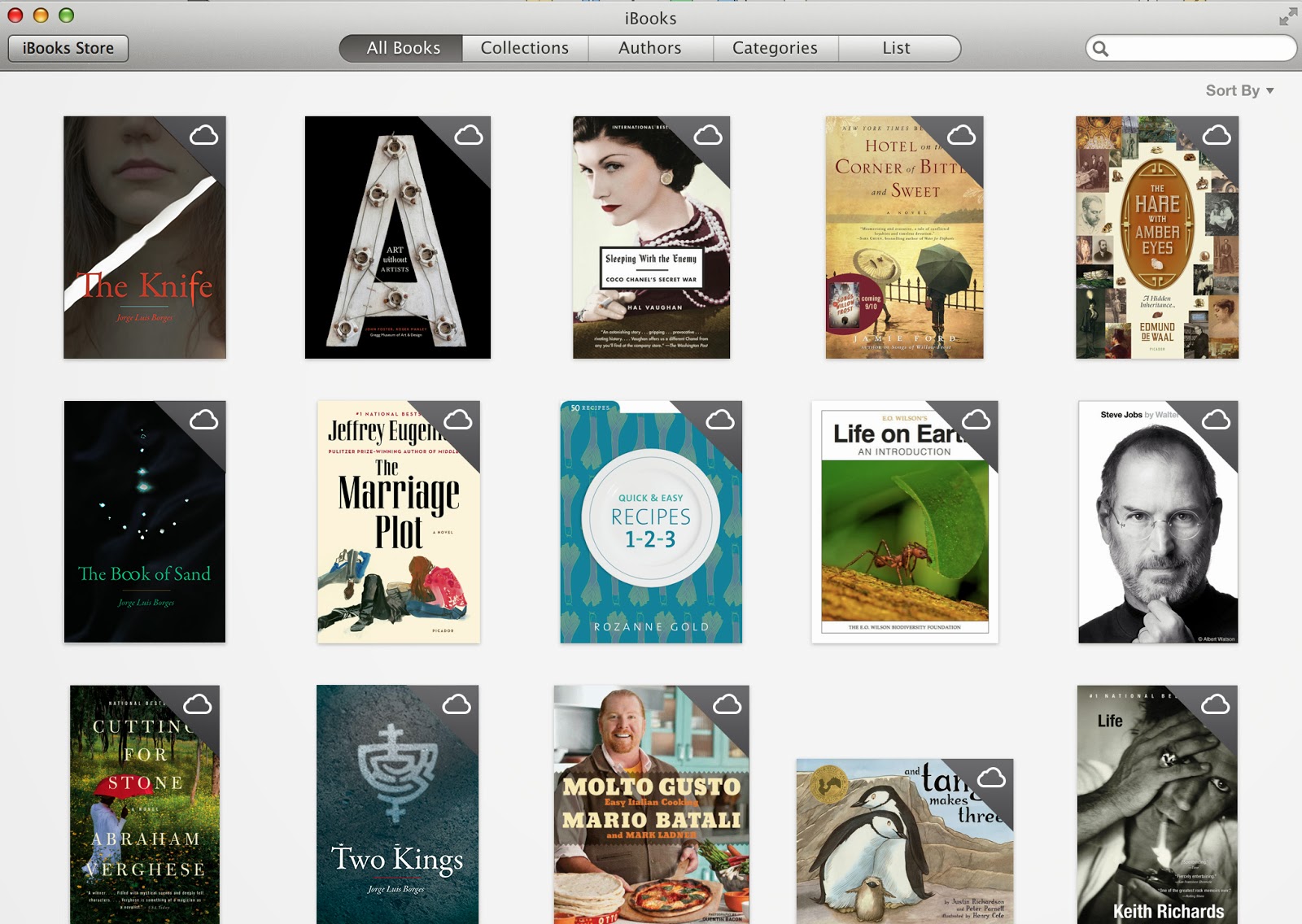Click the cloud icon on The Marriage Plot
The width and height of the screenshot is (1302, 924).
(458, 420)
